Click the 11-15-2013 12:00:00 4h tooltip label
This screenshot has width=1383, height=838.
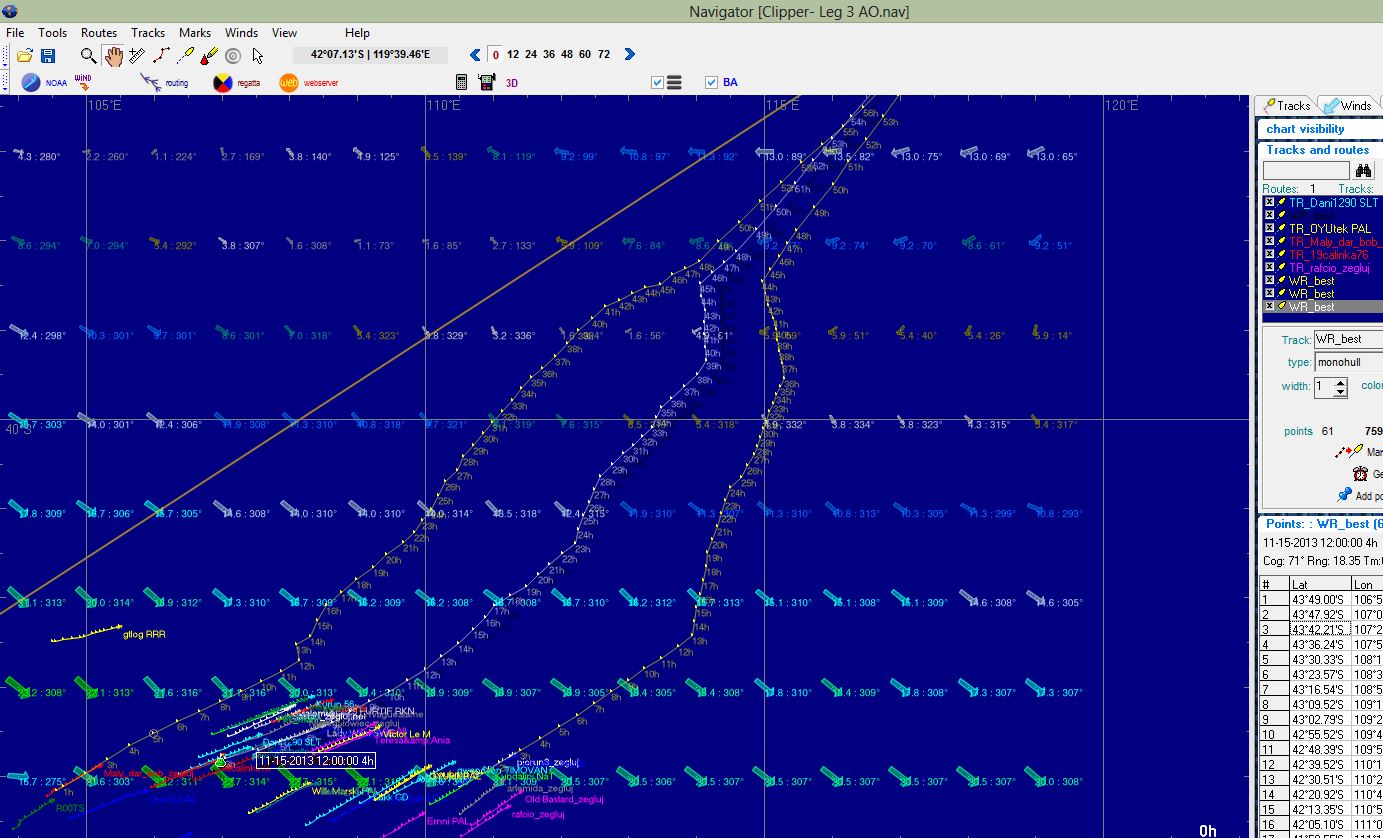pyautogui.click(x=315, y=760)
